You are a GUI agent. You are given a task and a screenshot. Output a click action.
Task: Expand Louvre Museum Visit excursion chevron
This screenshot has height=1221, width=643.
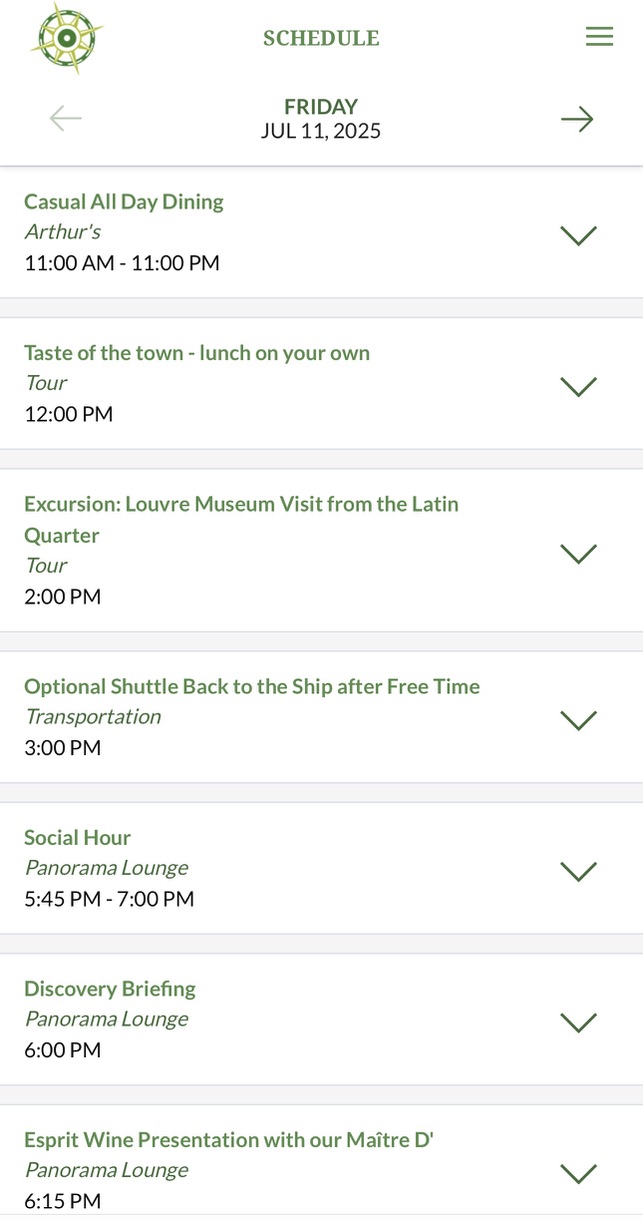click(x=579, y=553)
